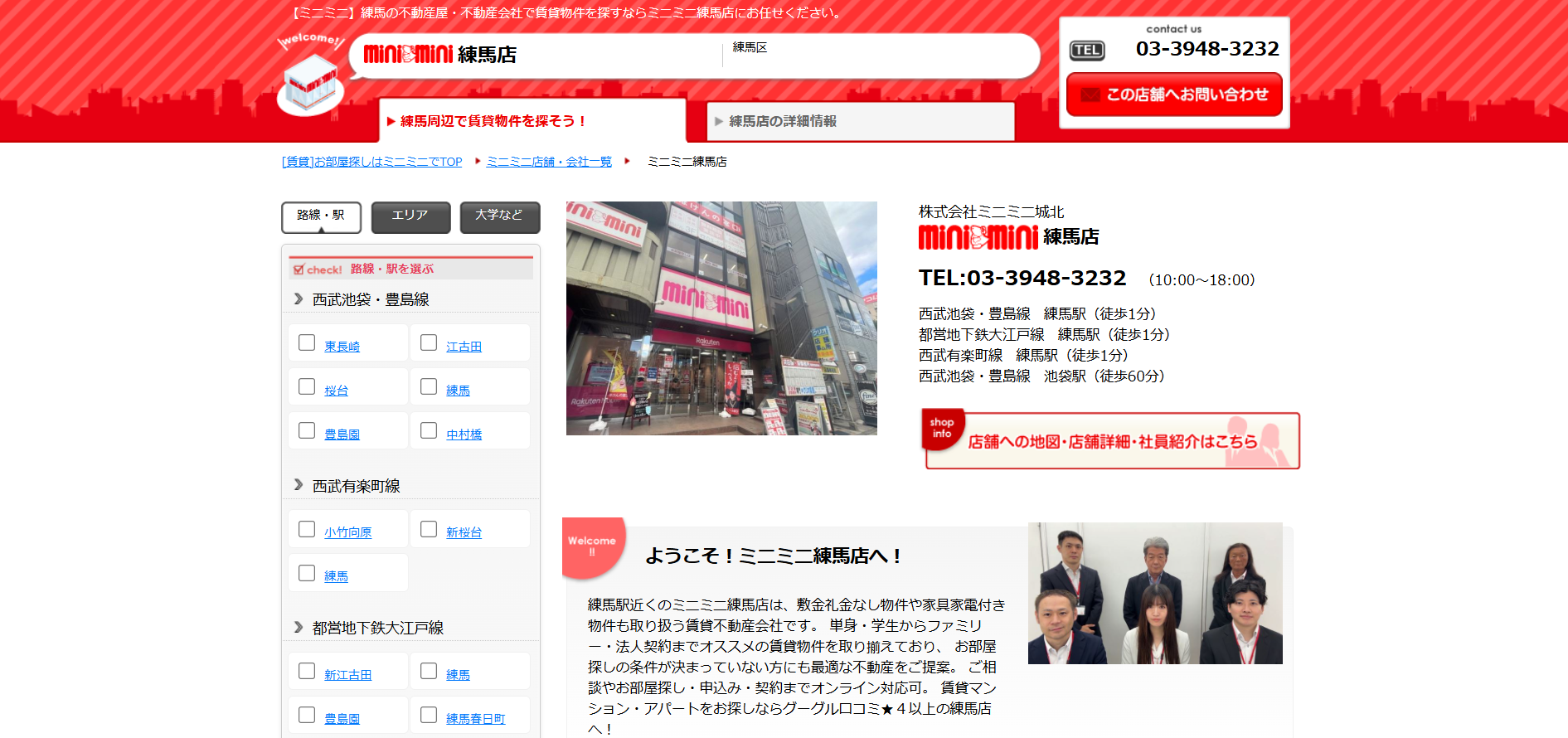Go to [賃貸]お部屋探しはミニミニでTOP breadcrumb
The height and width of the screenshot is (738, 1568).
click(372, 162)
